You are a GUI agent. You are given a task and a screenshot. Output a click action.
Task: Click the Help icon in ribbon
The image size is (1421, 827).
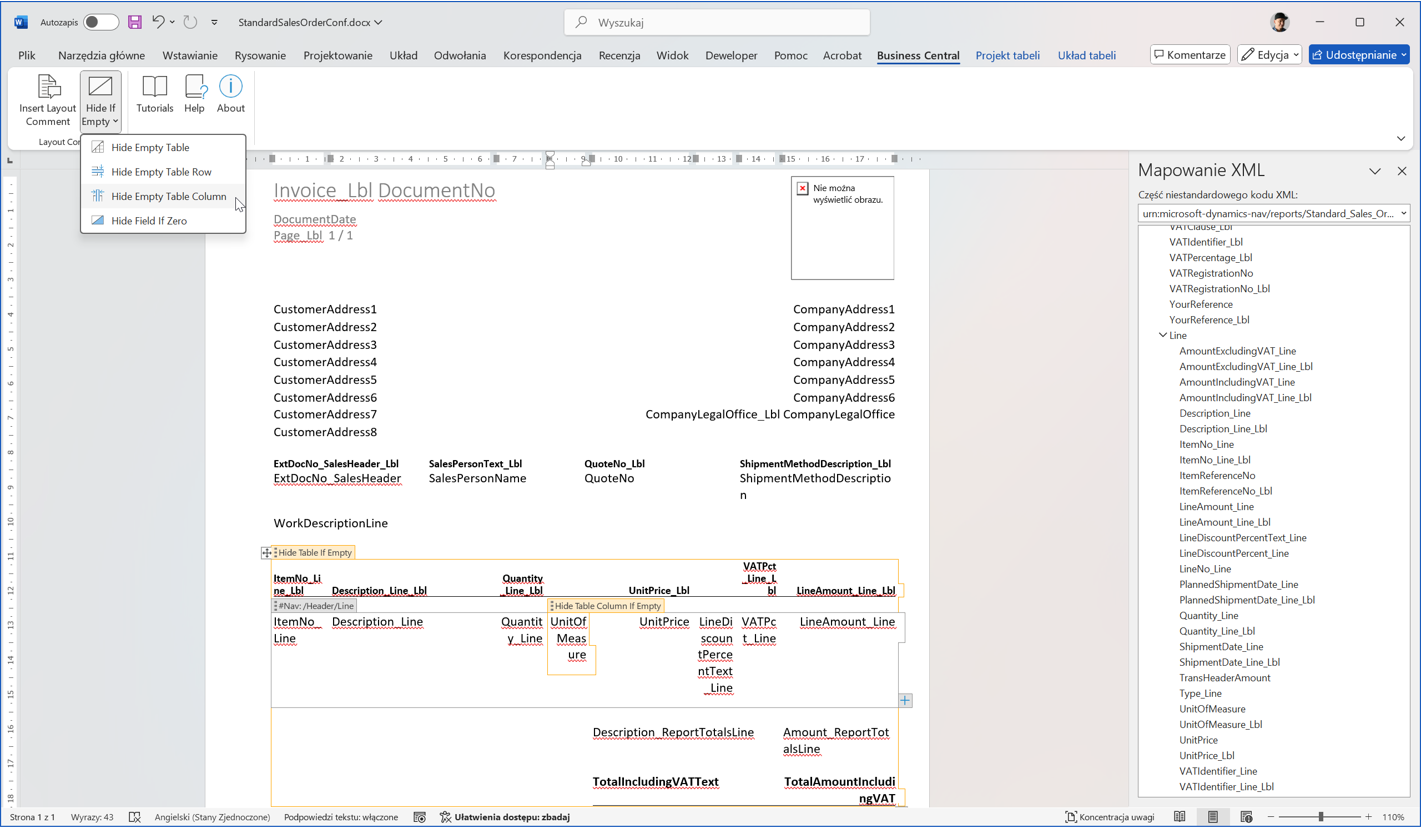pyautogui.click(x=194, y=94)
